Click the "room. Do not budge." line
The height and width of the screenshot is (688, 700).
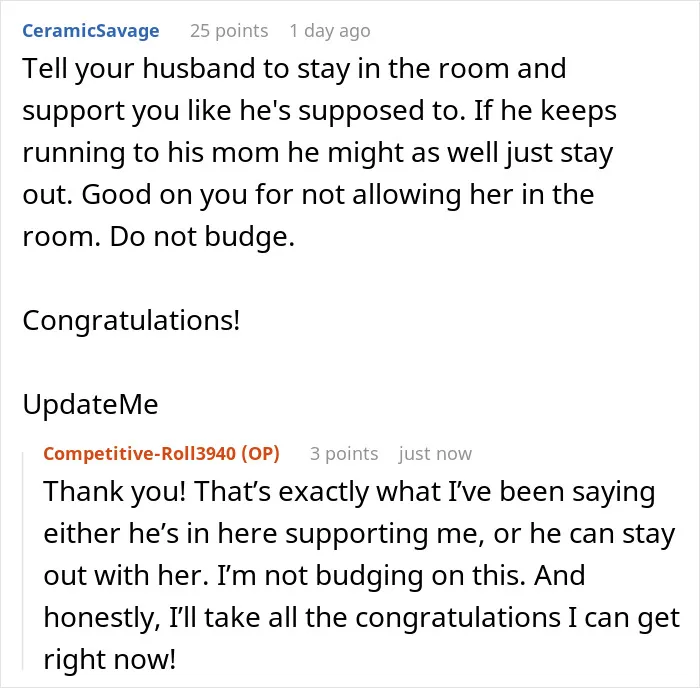coord(158,237)
